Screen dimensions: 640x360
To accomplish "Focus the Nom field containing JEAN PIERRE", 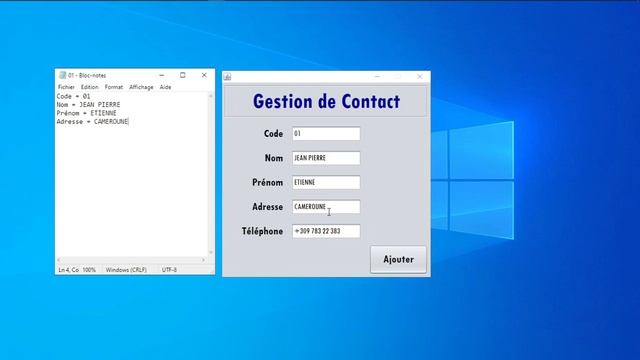I will (326, 158).
